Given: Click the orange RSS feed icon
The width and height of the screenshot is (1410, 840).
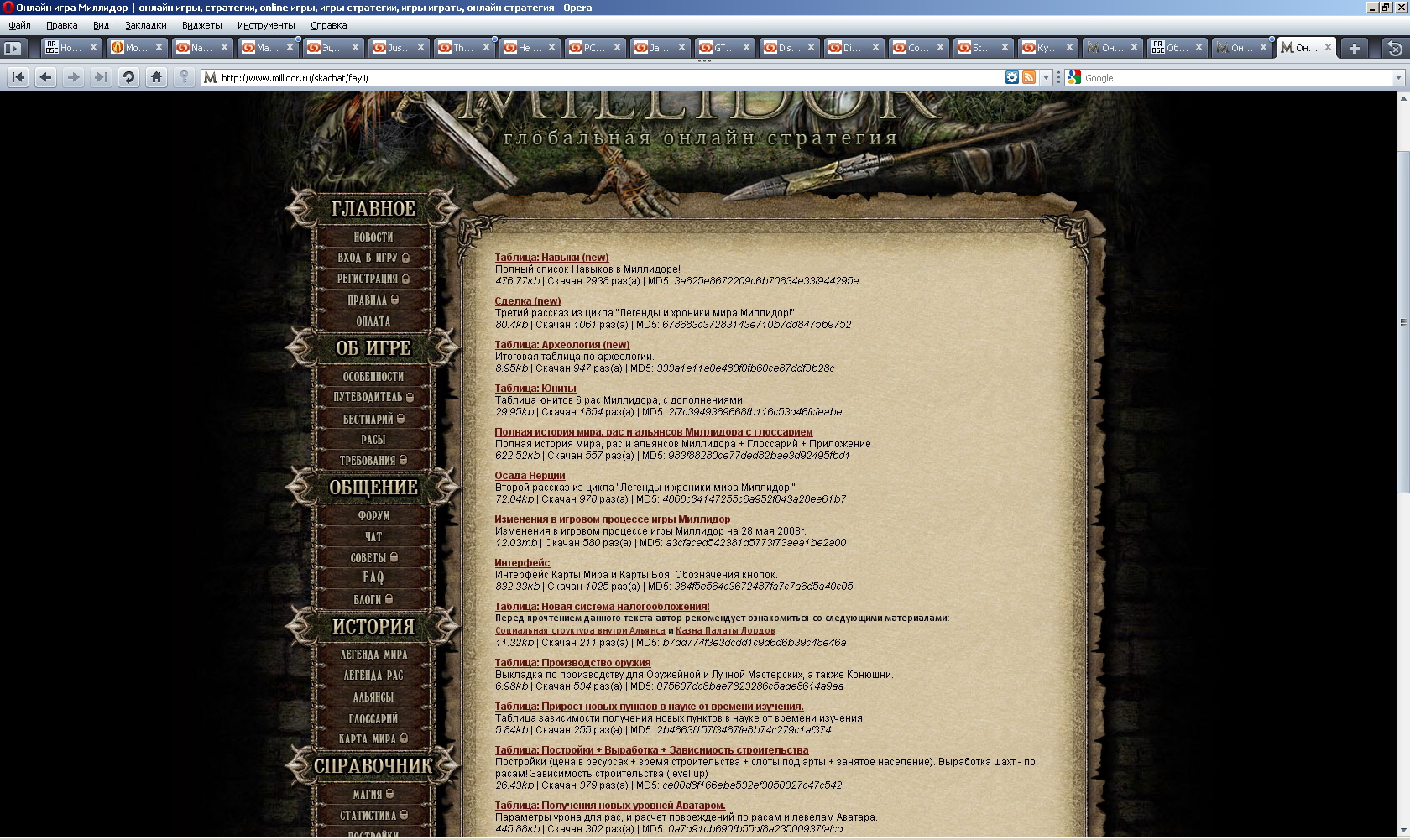Looking at the screenshot, I should (1029, 77).
